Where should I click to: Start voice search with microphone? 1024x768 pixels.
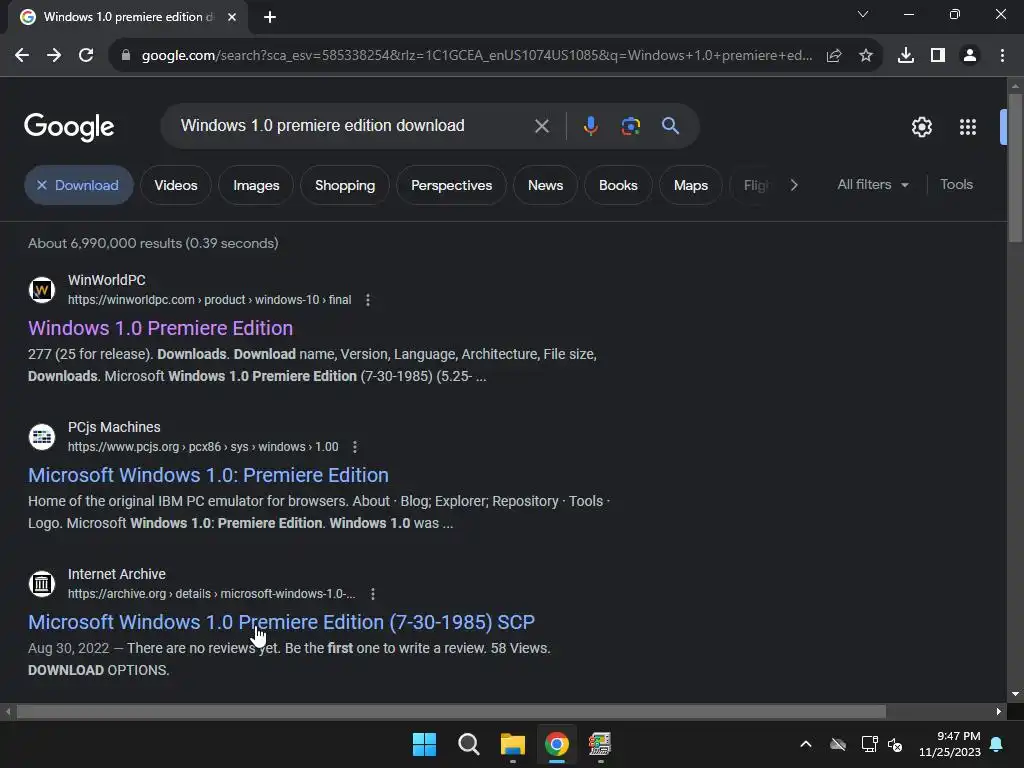click(x=590, y=126)
